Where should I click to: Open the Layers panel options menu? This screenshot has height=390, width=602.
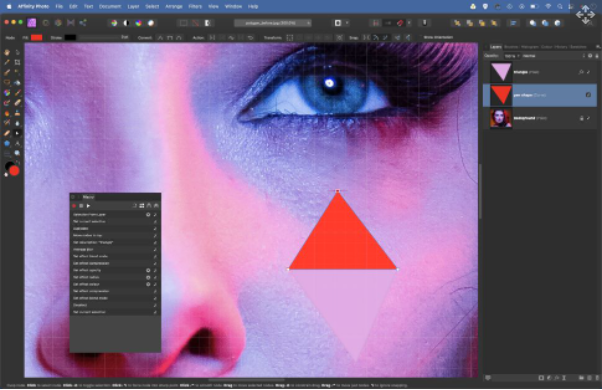tap(597, 47)
